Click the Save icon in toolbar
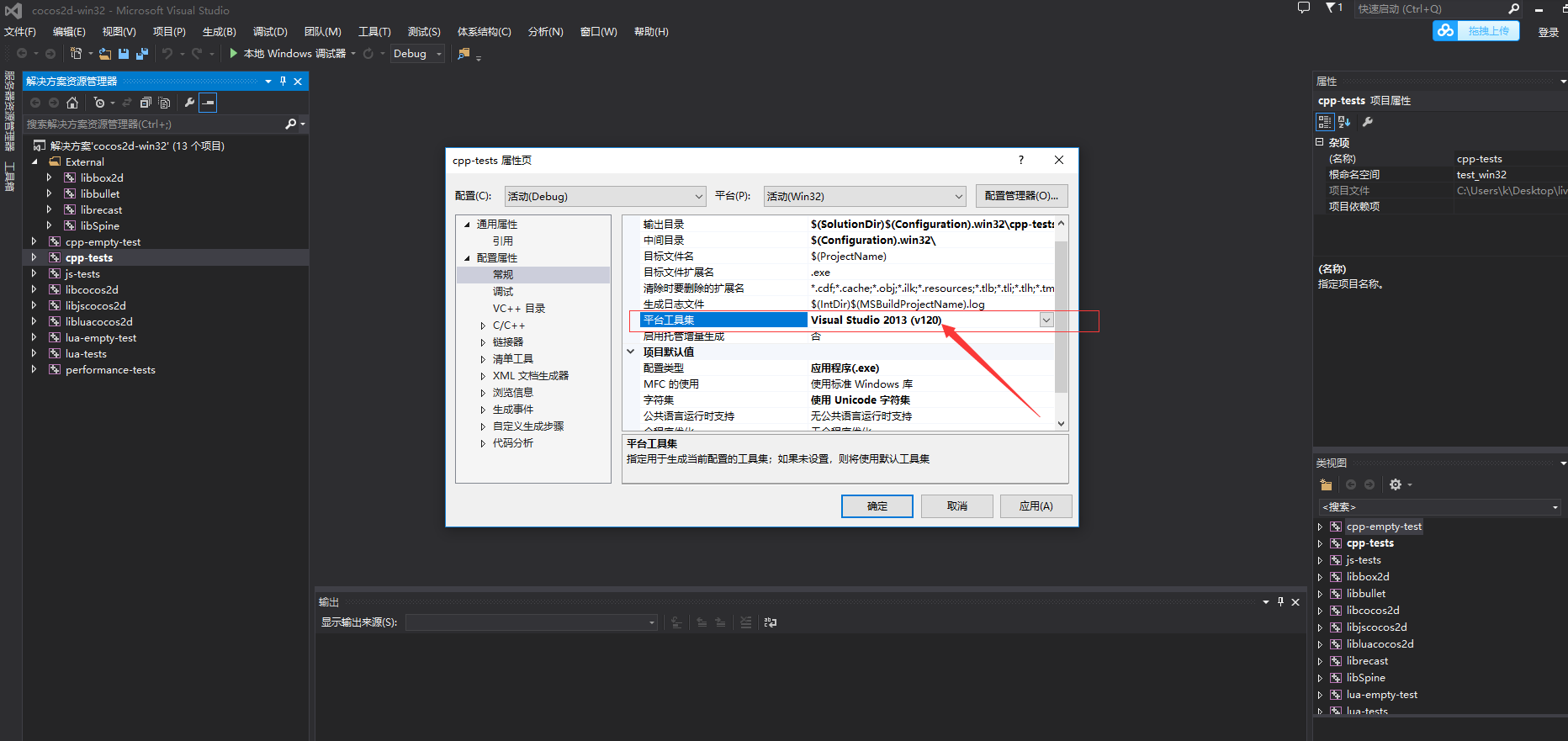This screenshot has width=1568, height=741. point(124,54)
